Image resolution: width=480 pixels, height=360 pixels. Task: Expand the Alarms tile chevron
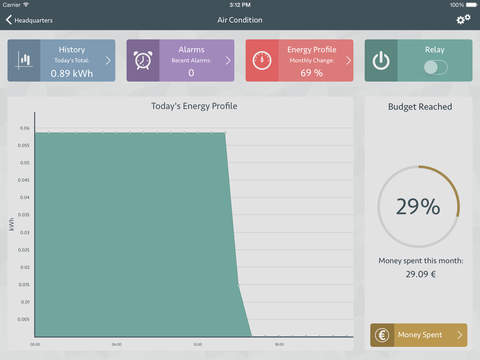click(x=228, y=61)
